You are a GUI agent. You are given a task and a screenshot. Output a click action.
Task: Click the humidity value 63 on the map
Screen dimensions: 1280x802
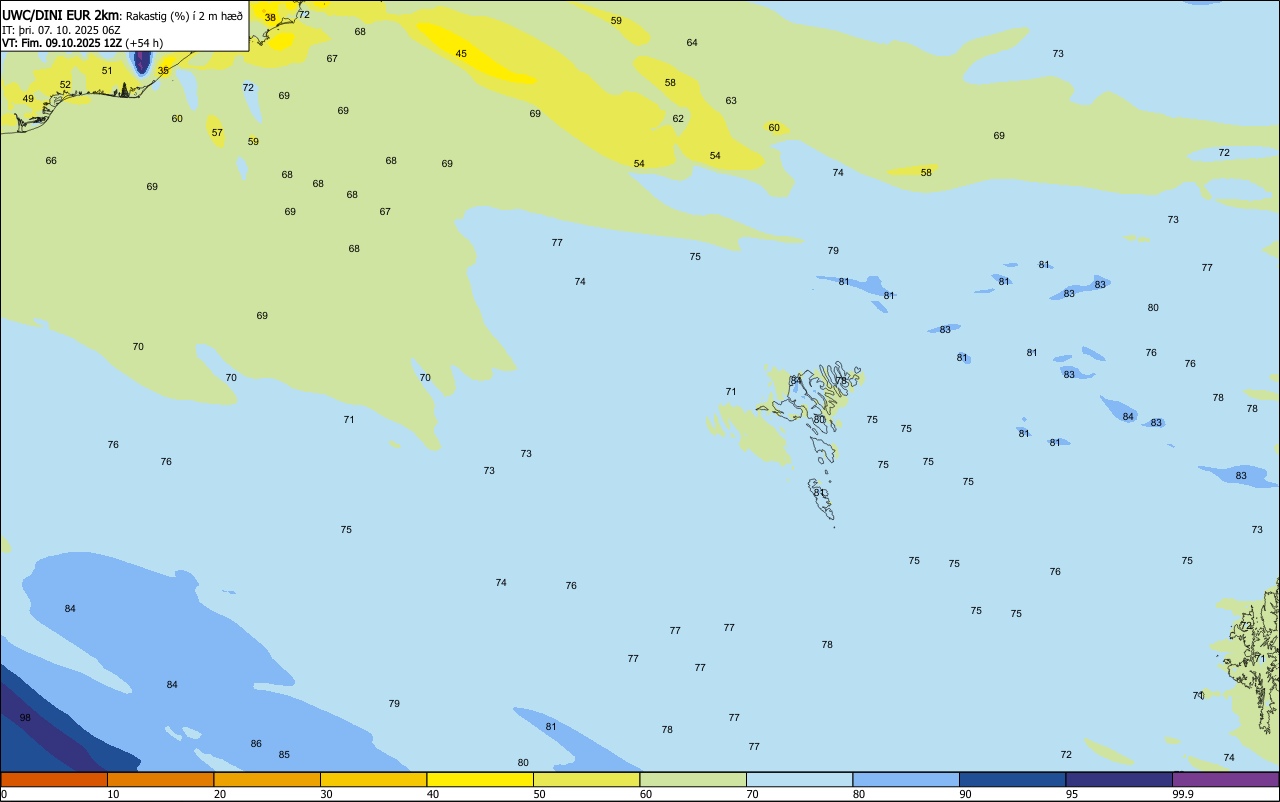pos(731,101)
